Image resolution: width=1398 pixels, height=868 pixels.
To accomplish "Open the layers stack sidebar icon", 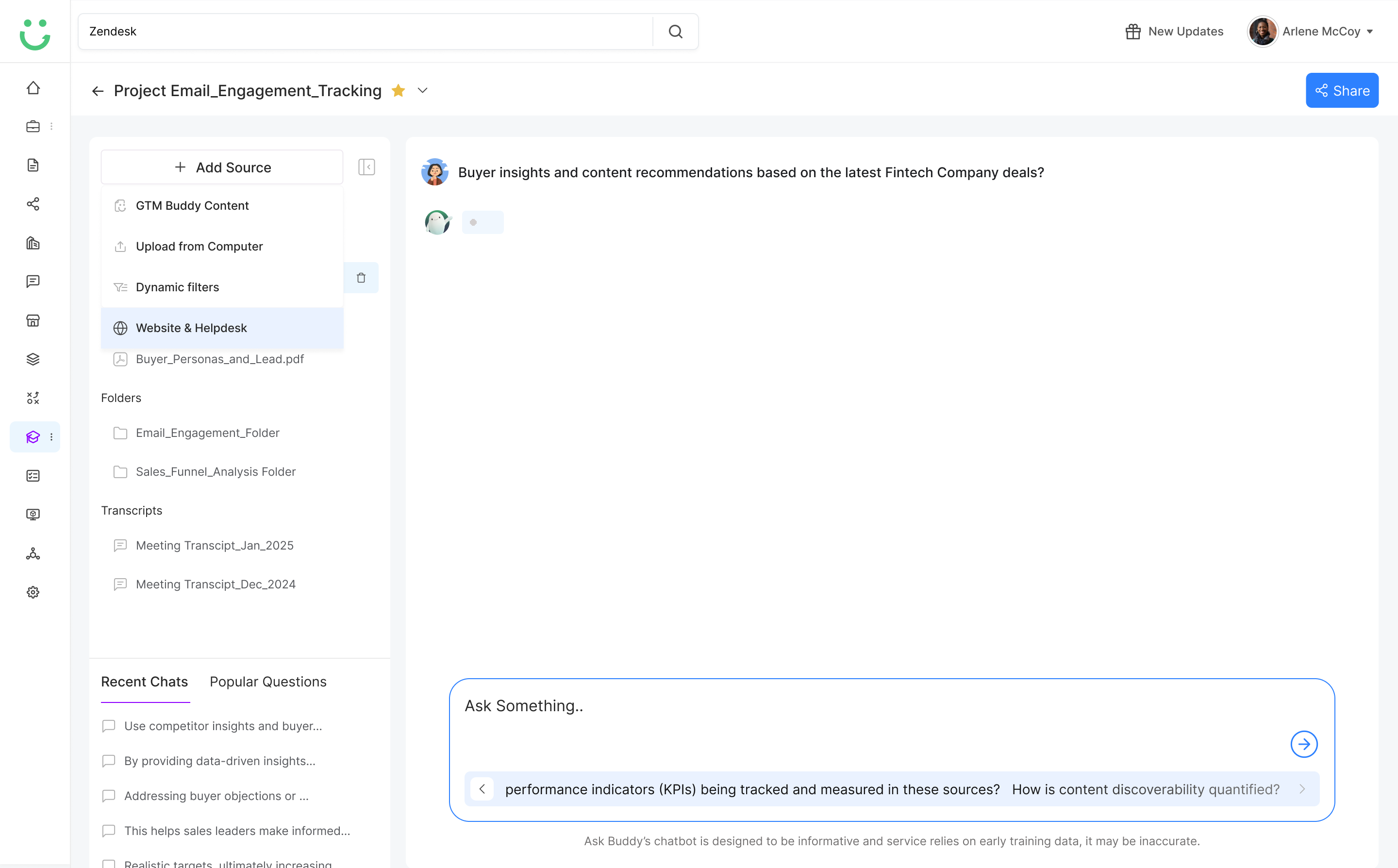I will pyautogui.click(x=33, y=359).
